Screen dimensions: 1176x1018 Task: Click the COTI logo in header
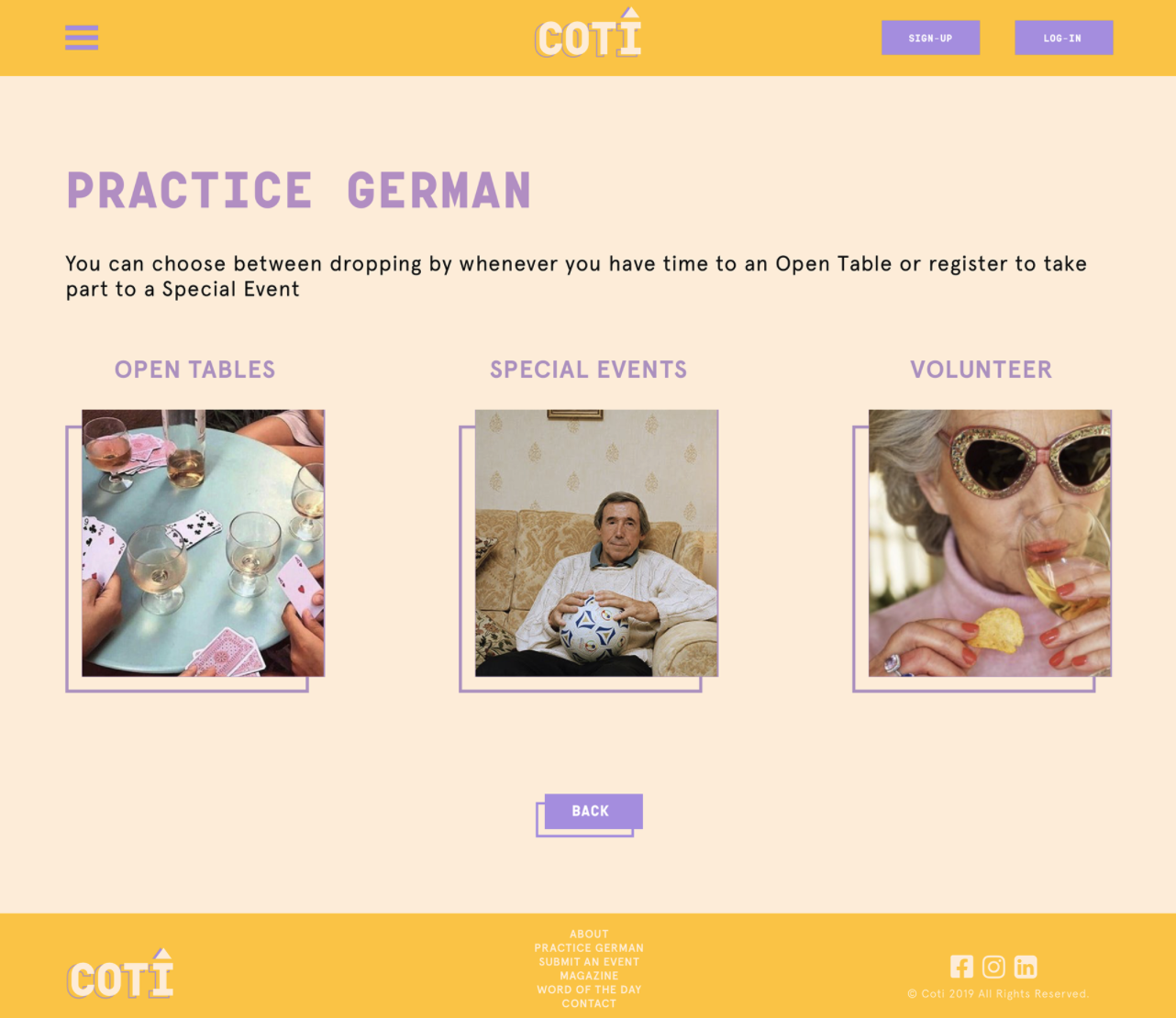tap(588, 34)
